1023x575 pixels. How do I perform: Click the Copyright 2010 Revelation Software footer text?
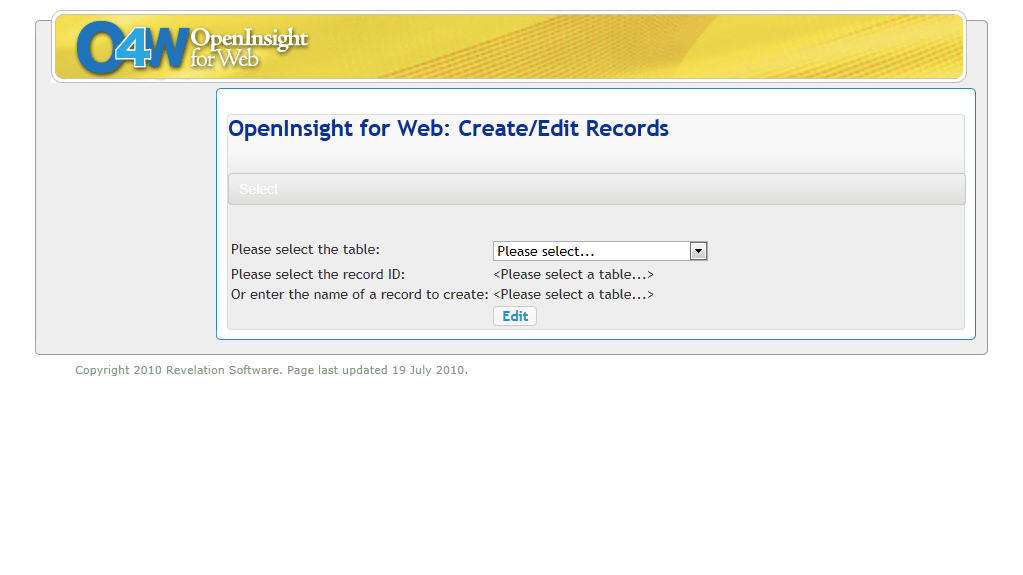(x=271, y=370)
